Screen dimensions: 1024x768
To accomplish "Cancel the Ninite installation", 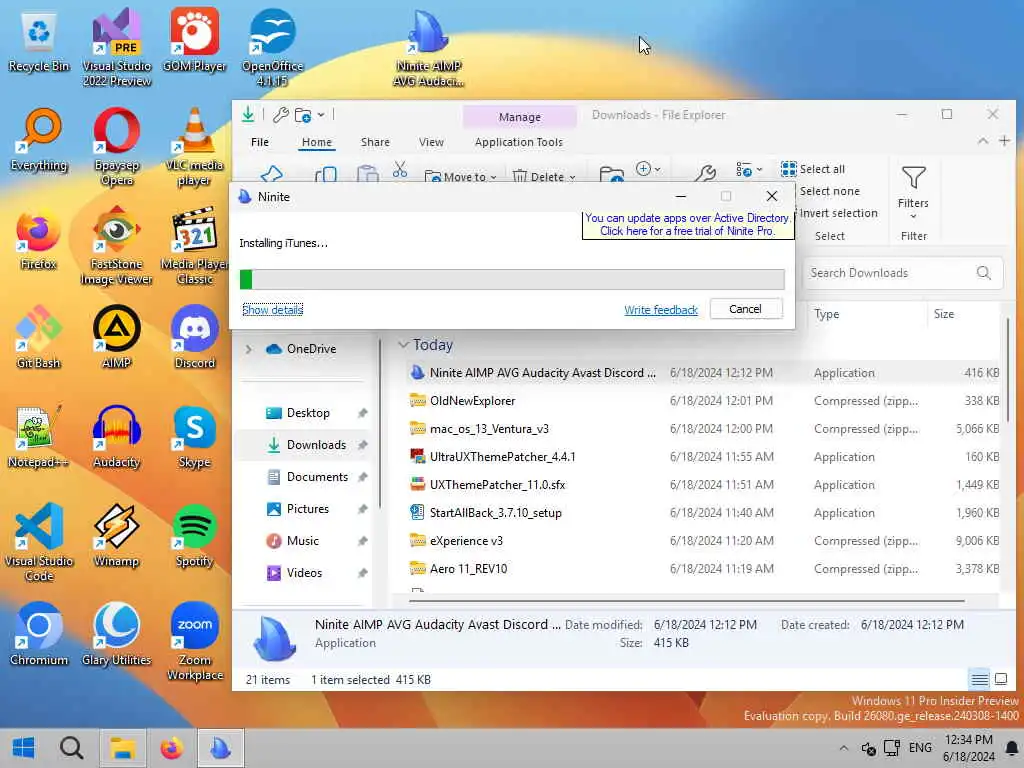I will click(745, 309).
